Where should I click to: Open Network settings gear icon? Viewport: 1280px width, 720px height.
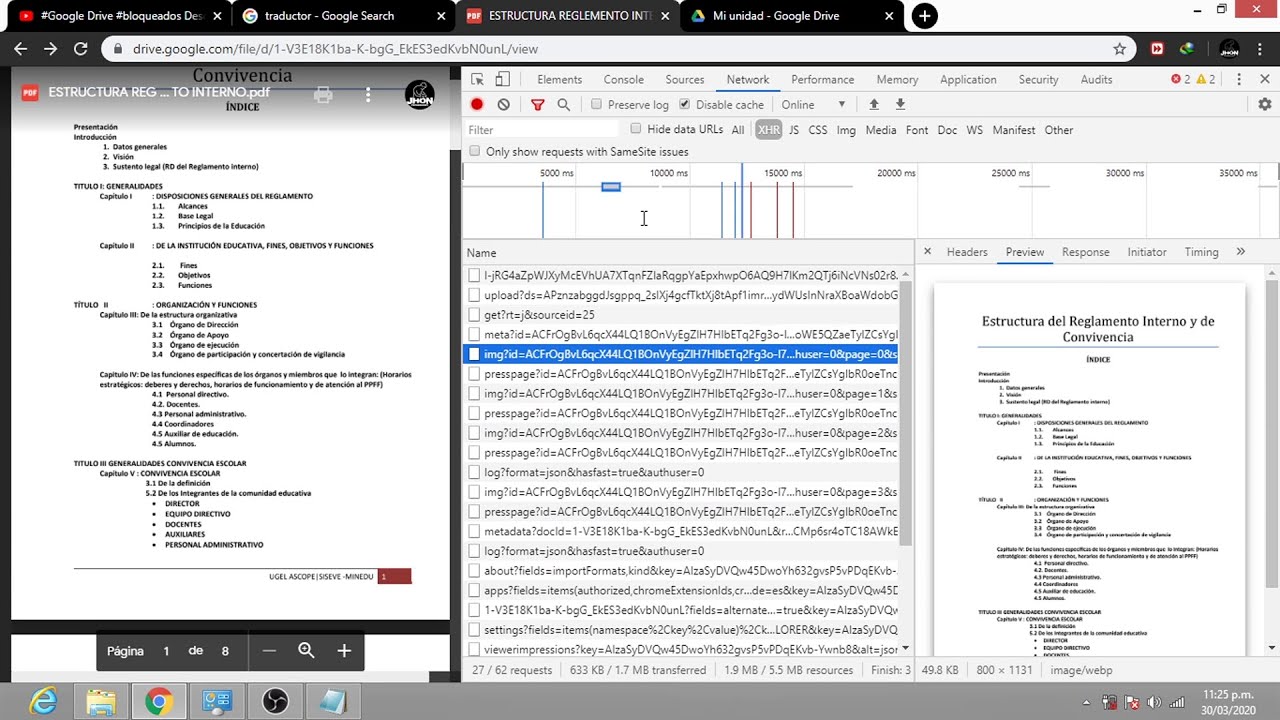click(1265, 104)
